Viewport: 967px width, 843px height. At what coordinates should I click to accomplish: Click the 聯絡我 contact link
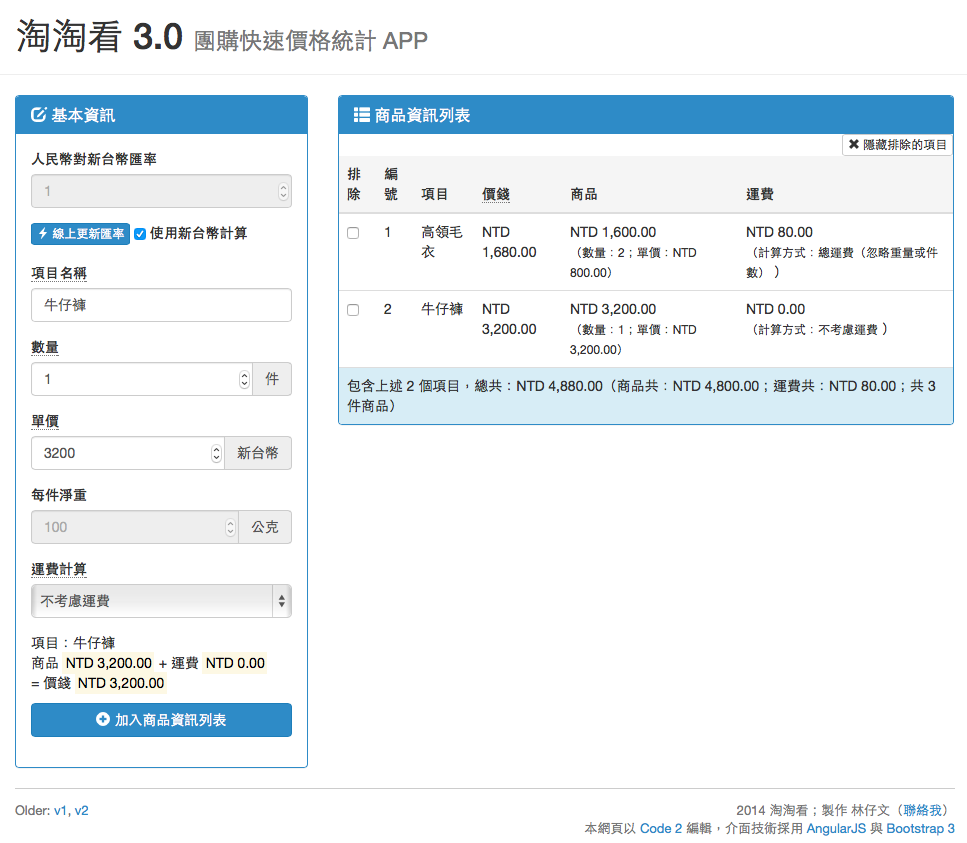coord(922,811)
